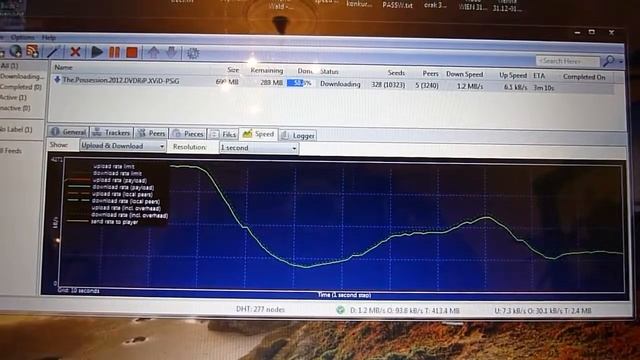
Task: Click the Create New Torrent wand icon
Action: point(53,52)
